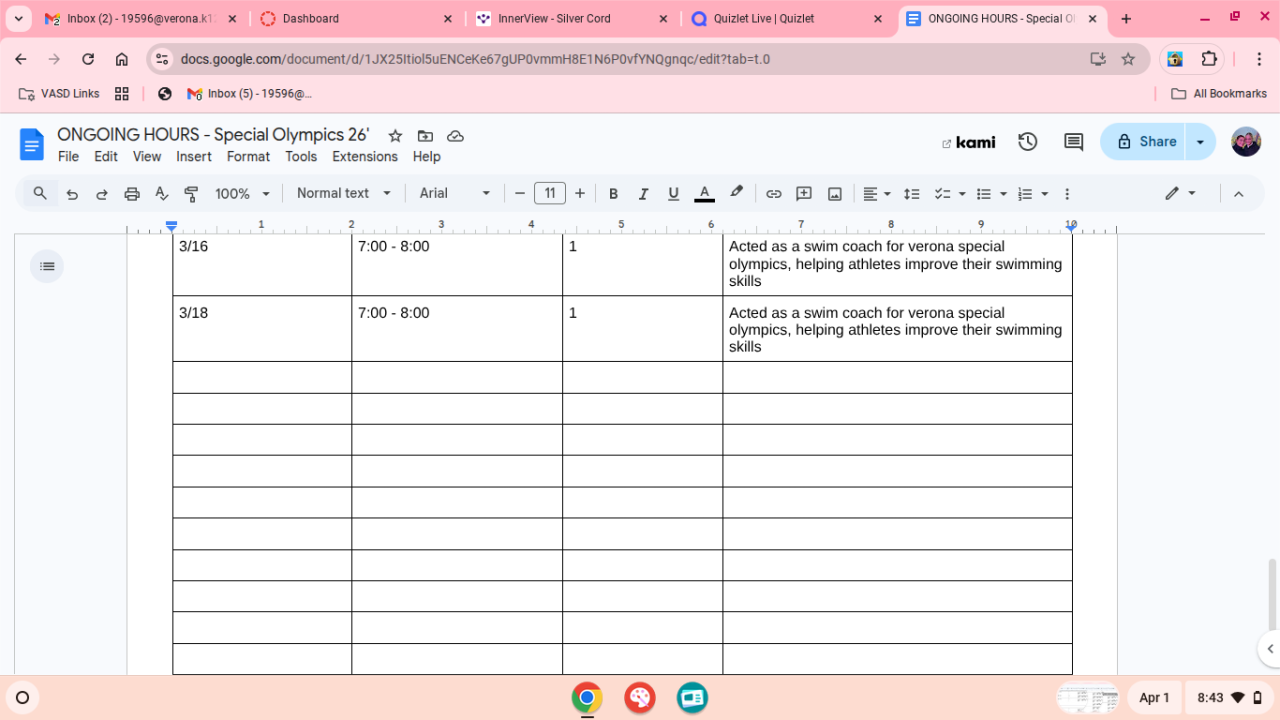Bookmark this page with the star icon
Image resolution: width=1280 pixels, height=720 pixels.
coord(1128,59)
